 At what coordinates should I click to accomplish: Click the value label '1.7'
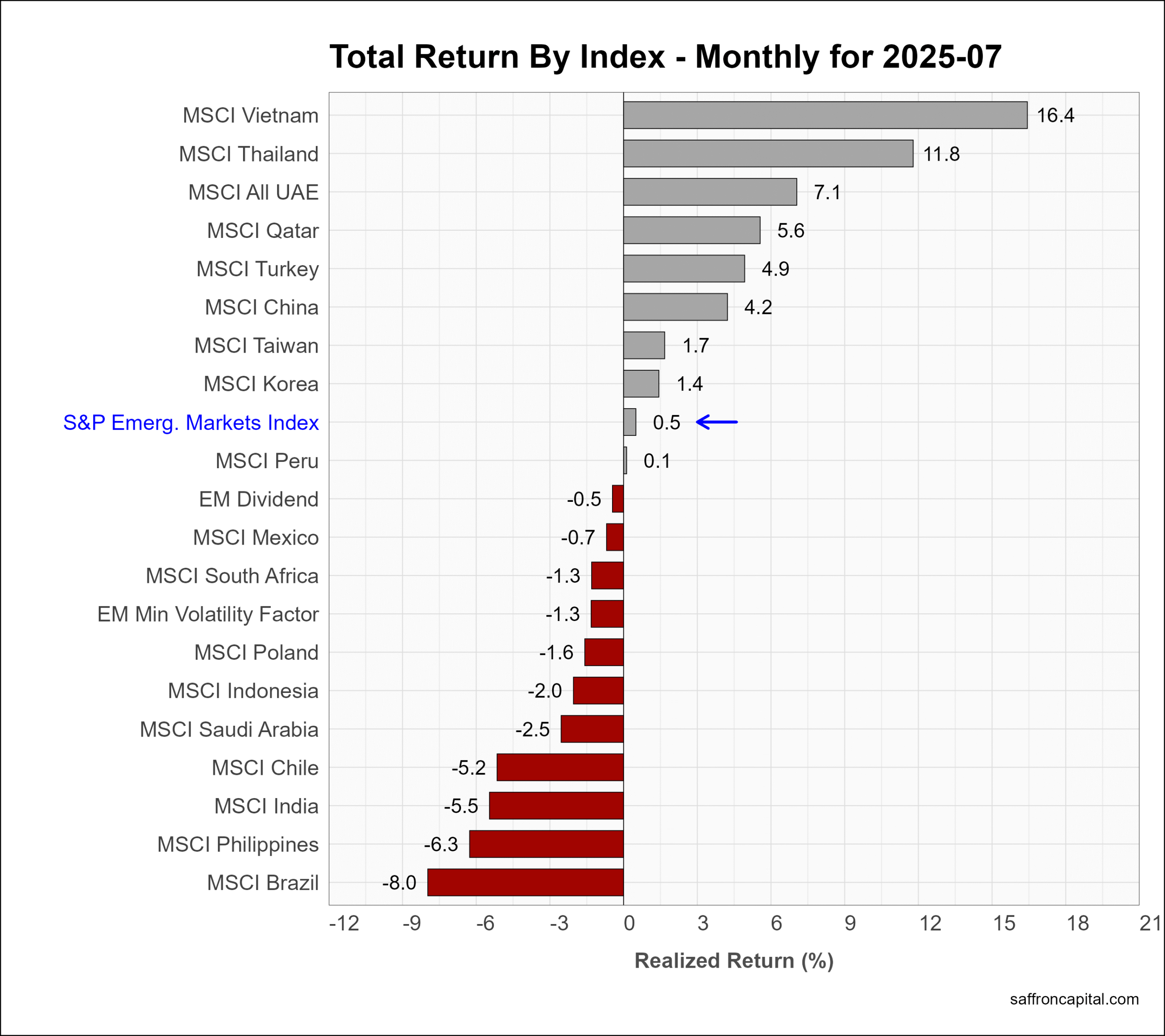[695, 345]
